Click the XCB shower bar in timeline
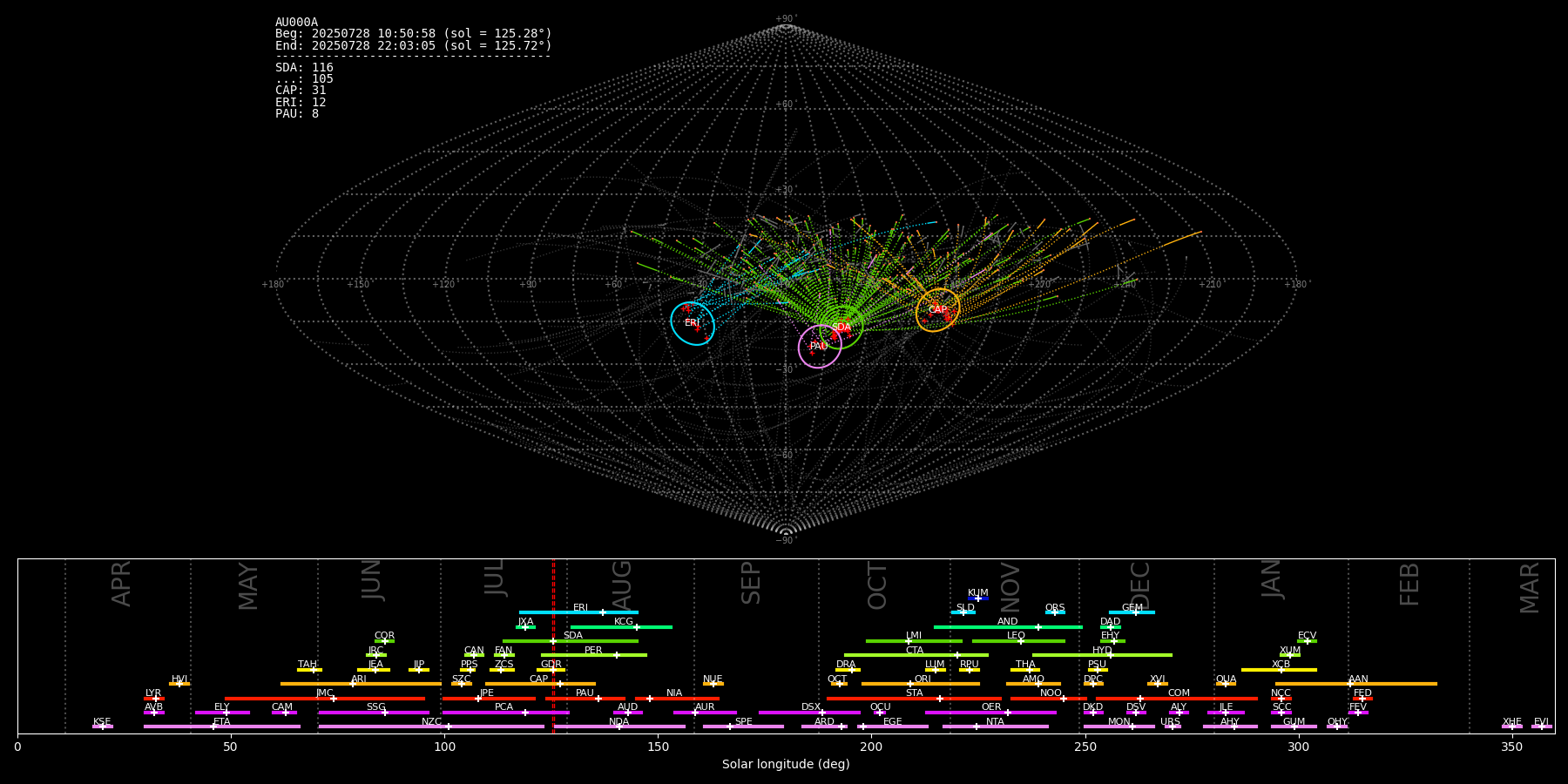 click(x=1279, y=670)
